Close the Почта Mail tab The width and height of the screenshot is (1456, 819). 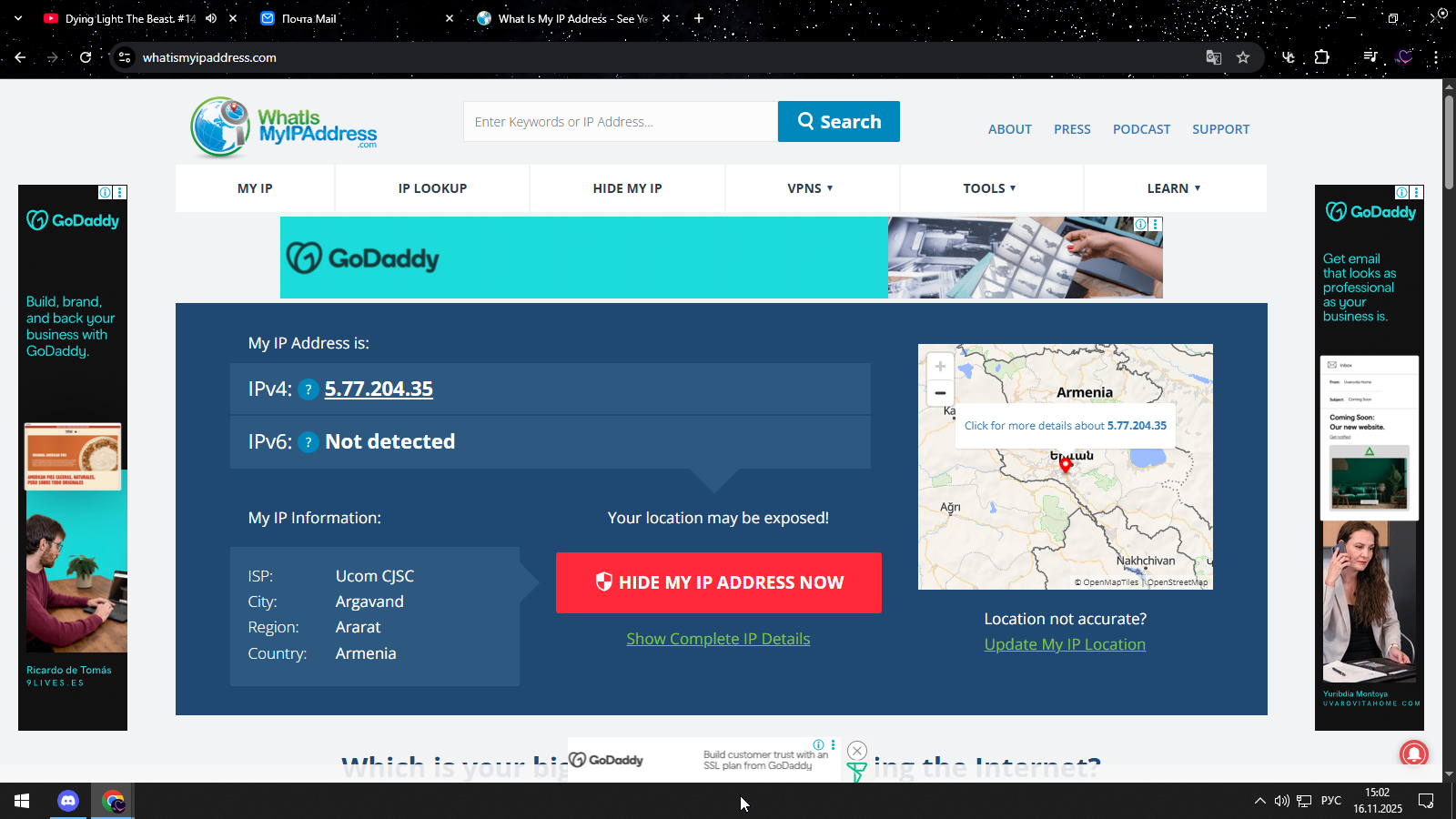point(450,18)
